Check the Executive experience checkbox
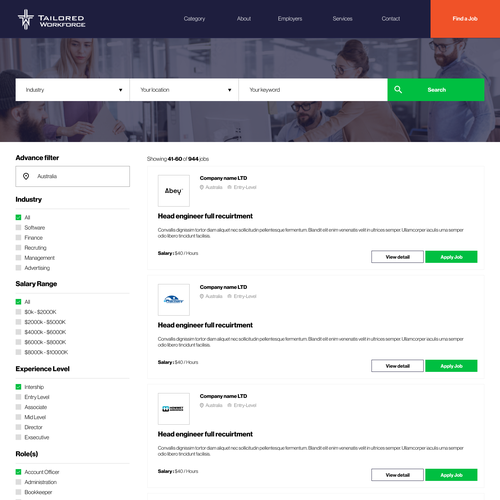The width and height of the screenshot is (500, 500). (x=18, y=437)
